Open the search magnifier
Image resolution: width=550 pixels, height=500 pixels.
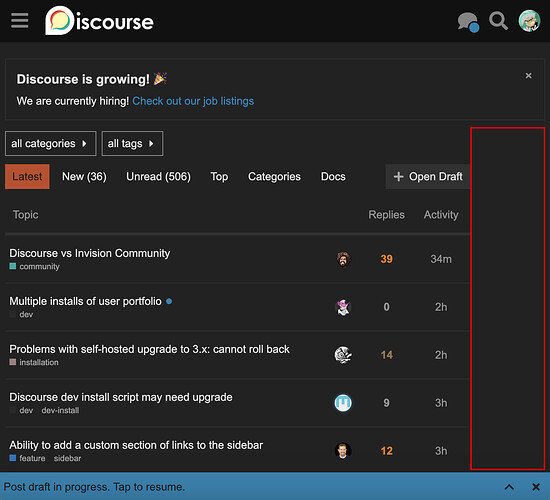pyautogui.click(x=498, y=21)
